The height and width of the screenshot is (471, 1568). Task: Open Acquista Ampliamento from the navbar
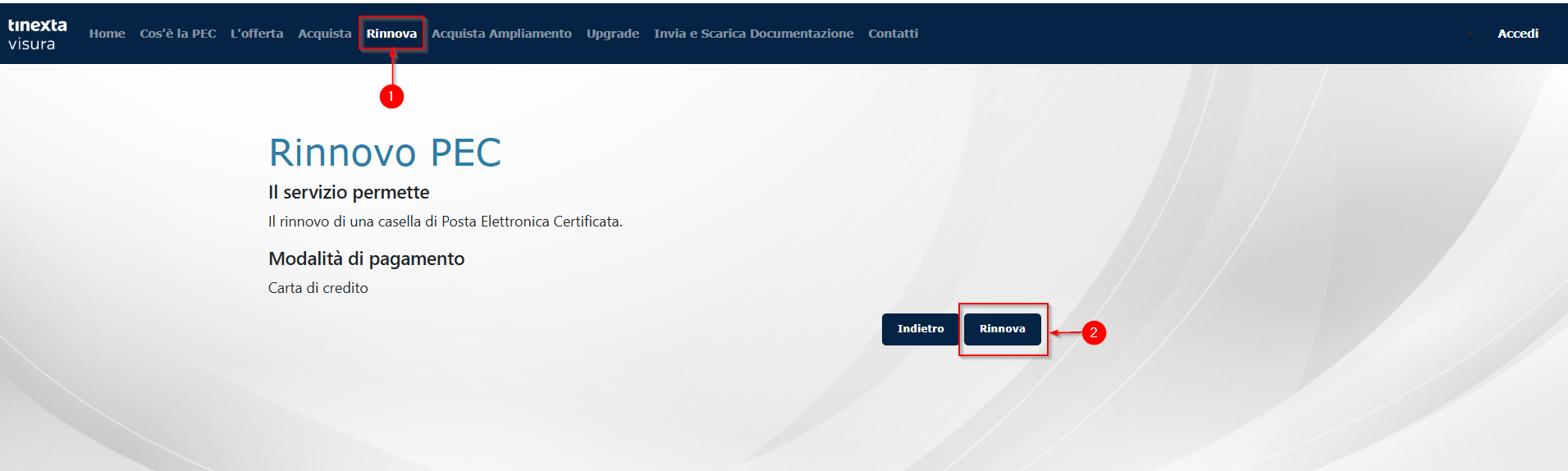(x=501, y=34)
